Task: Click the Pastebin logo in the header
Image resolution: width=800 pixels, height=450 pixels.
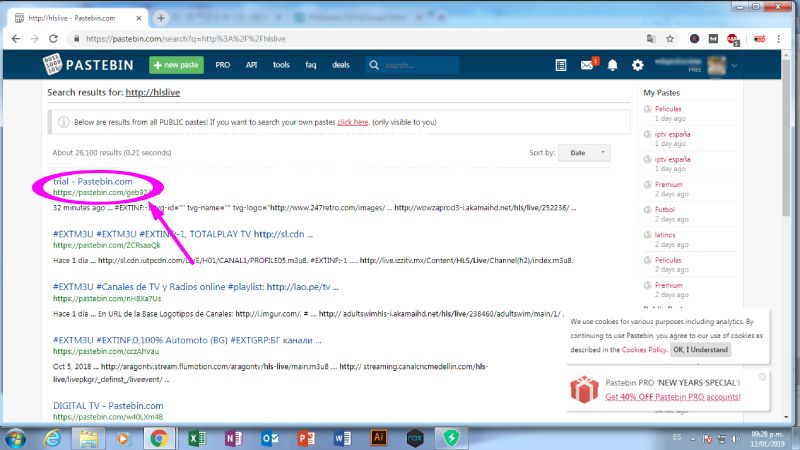Action: click(x=88, y=65)
